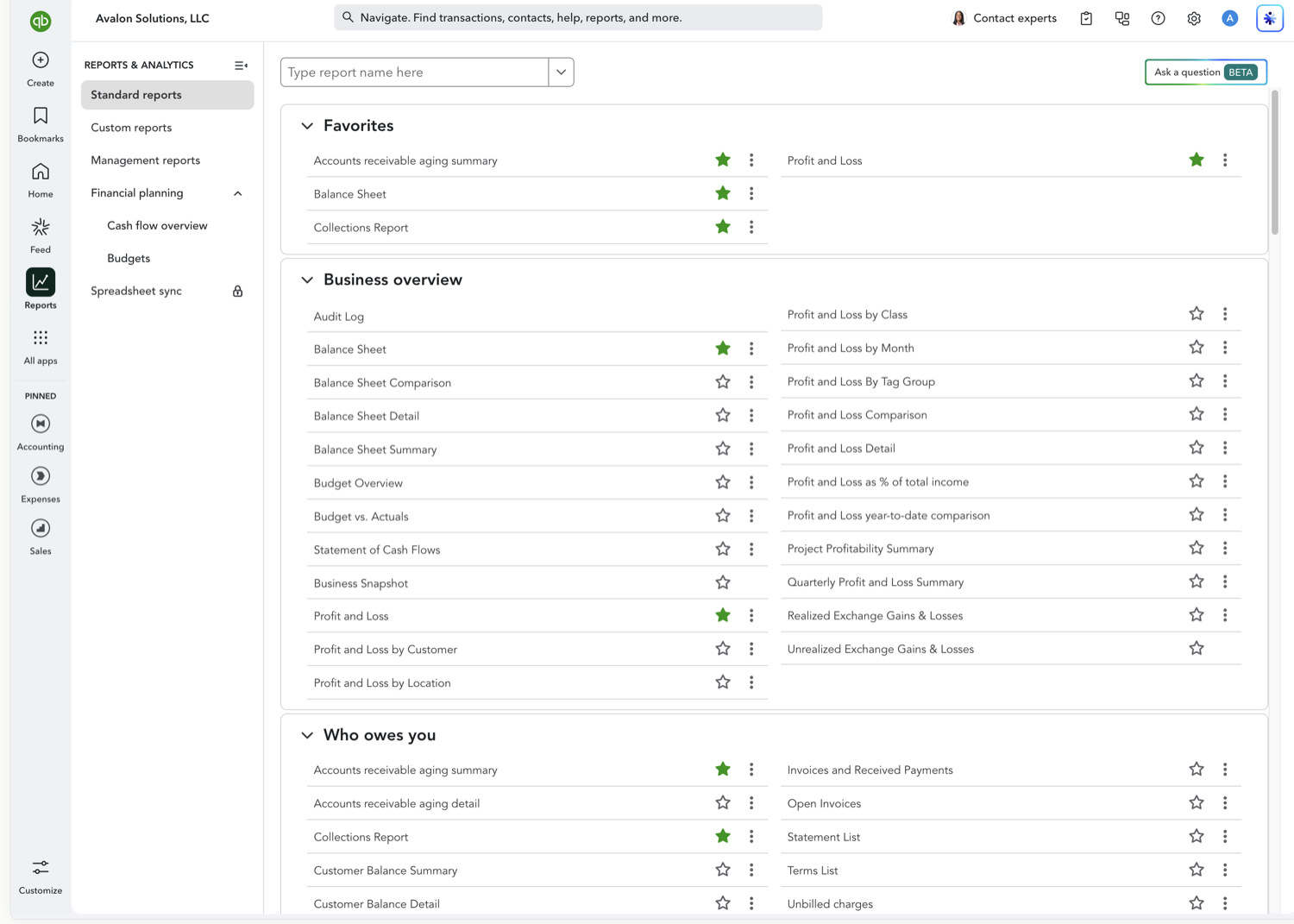Open All apps grid icon
Screen dimensions: 1294x924
pyautogui.click(x=41, y=337)
